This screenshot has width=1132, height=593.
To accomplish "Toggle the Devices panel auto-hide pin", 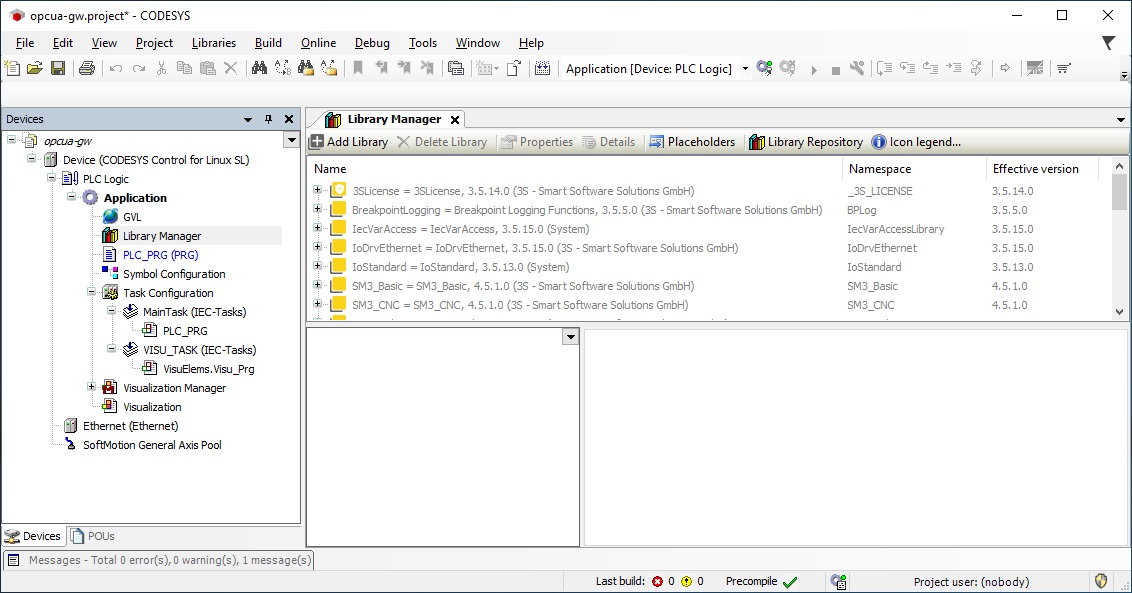I will (269, 119).
